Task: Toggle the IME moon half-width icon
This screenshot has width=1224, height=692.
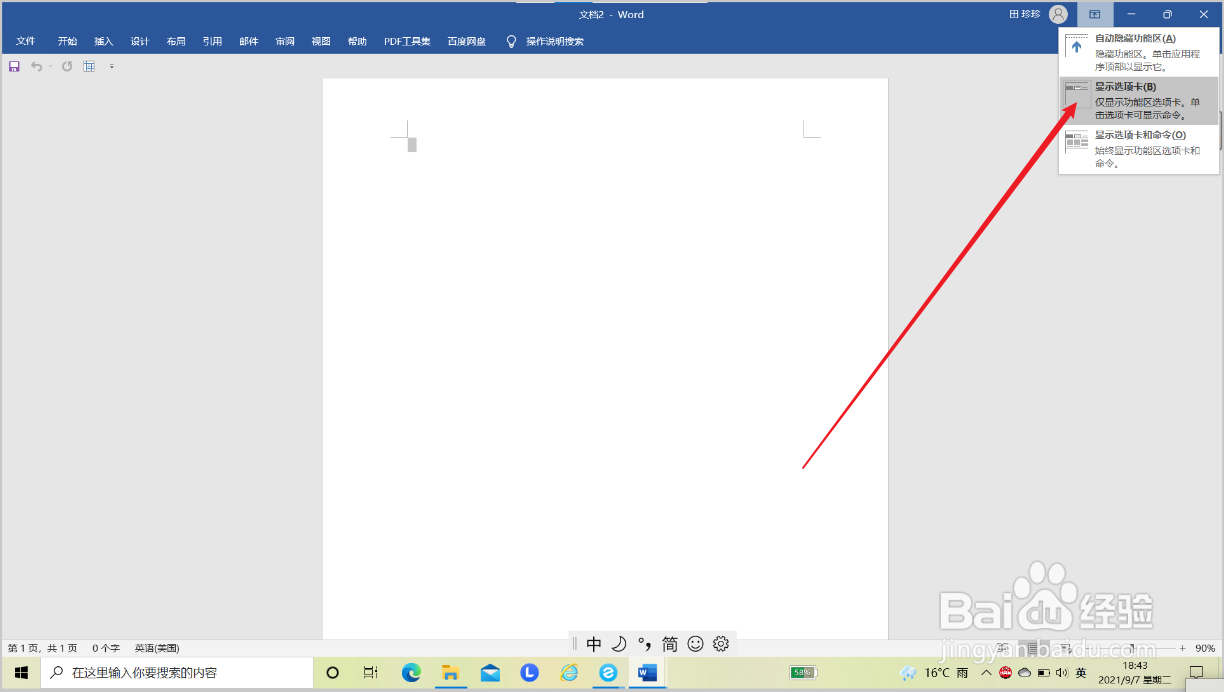Action: pos(619,644)
